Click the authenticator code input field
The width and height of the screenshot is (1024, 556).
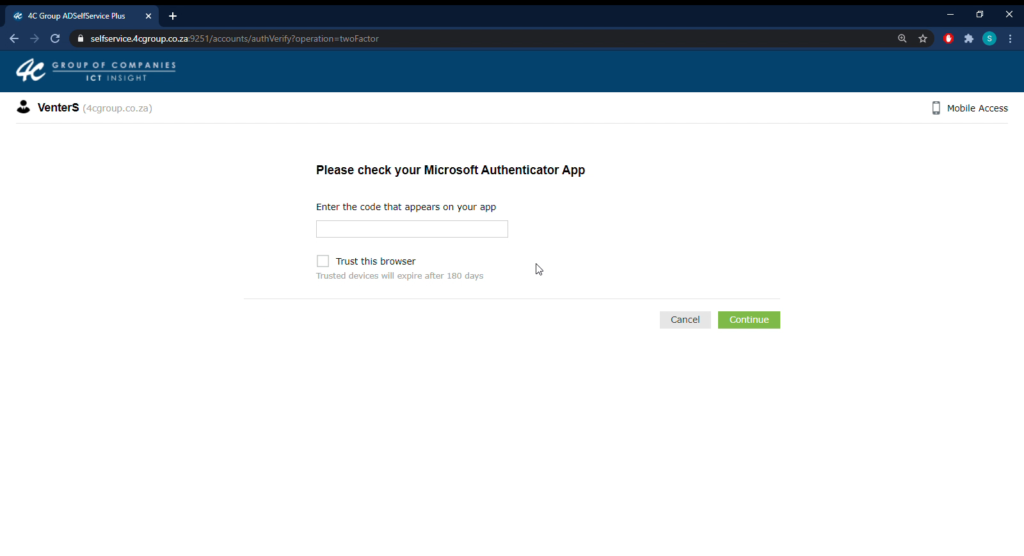(412, 229)
